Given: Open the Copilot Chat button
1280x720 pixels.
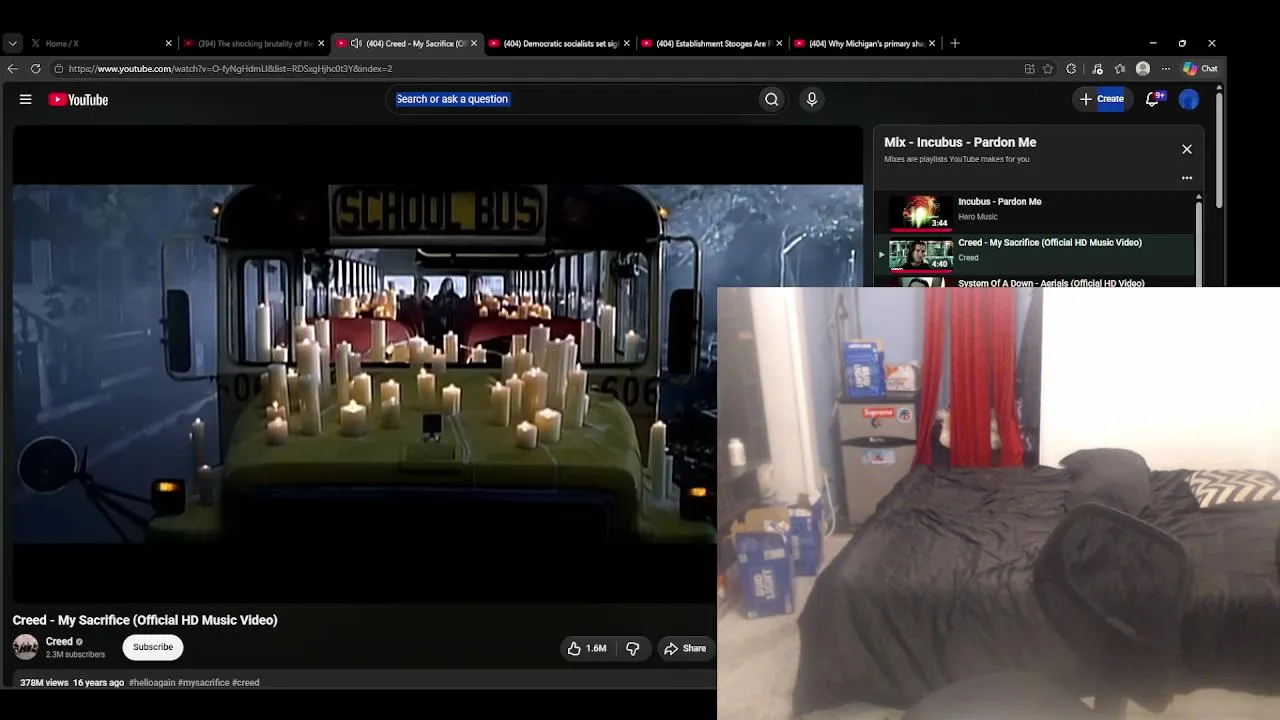Looking at the screenshot, I should click(x=1200, y=69).
